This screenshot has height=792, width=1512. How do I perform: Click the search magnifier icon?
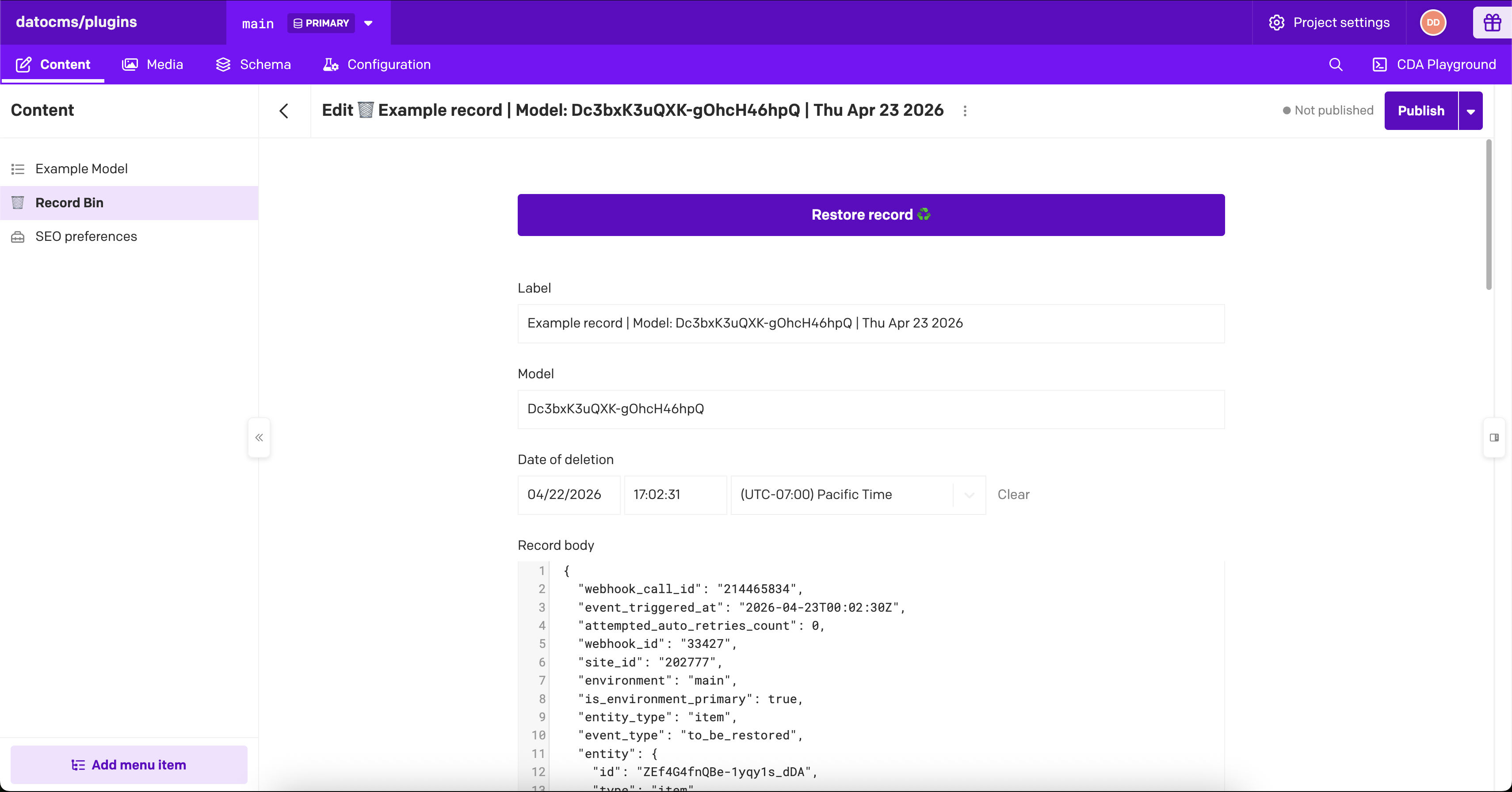[1335, 65]
